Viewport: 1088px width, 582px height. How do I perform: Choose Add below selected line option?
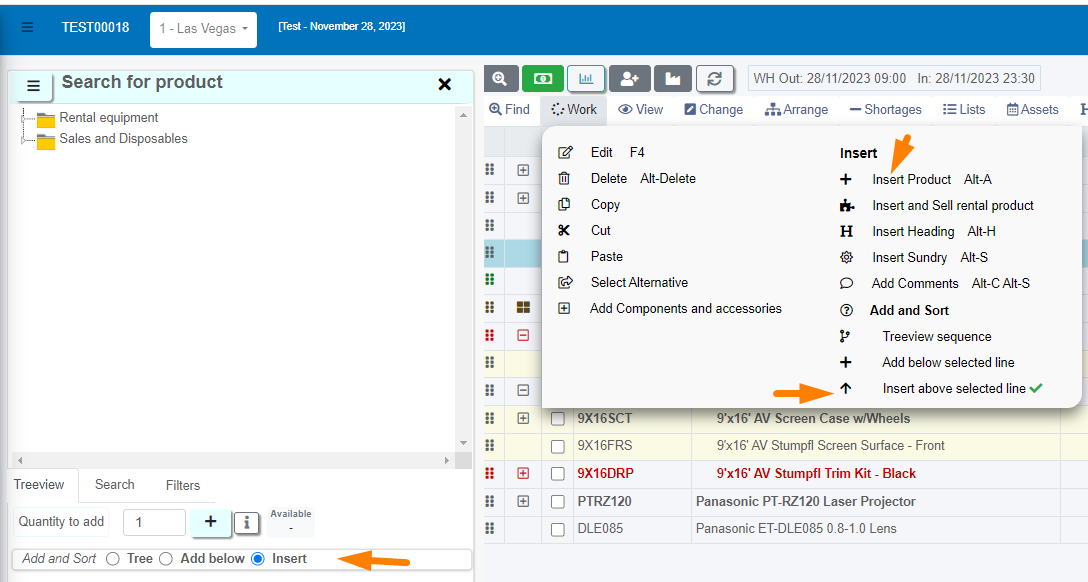click(926, 363)
